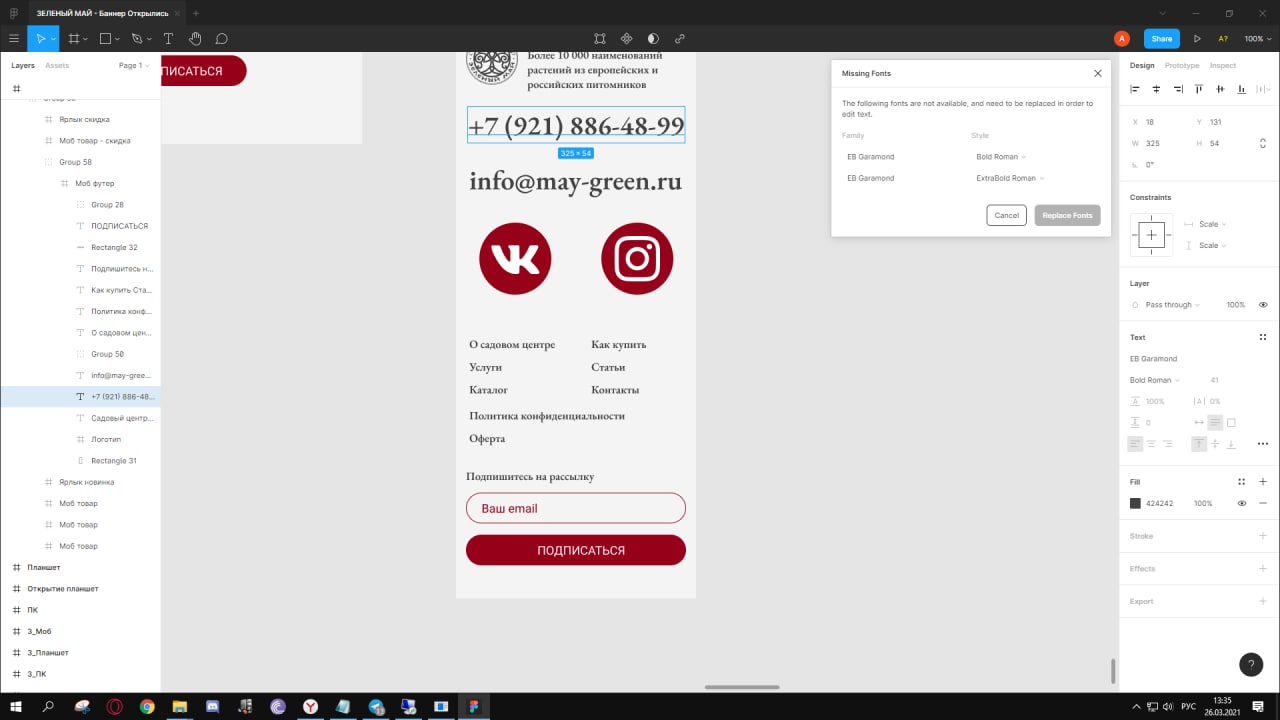Select the Frame tool
1280x720 pixels.
(74, 39)
